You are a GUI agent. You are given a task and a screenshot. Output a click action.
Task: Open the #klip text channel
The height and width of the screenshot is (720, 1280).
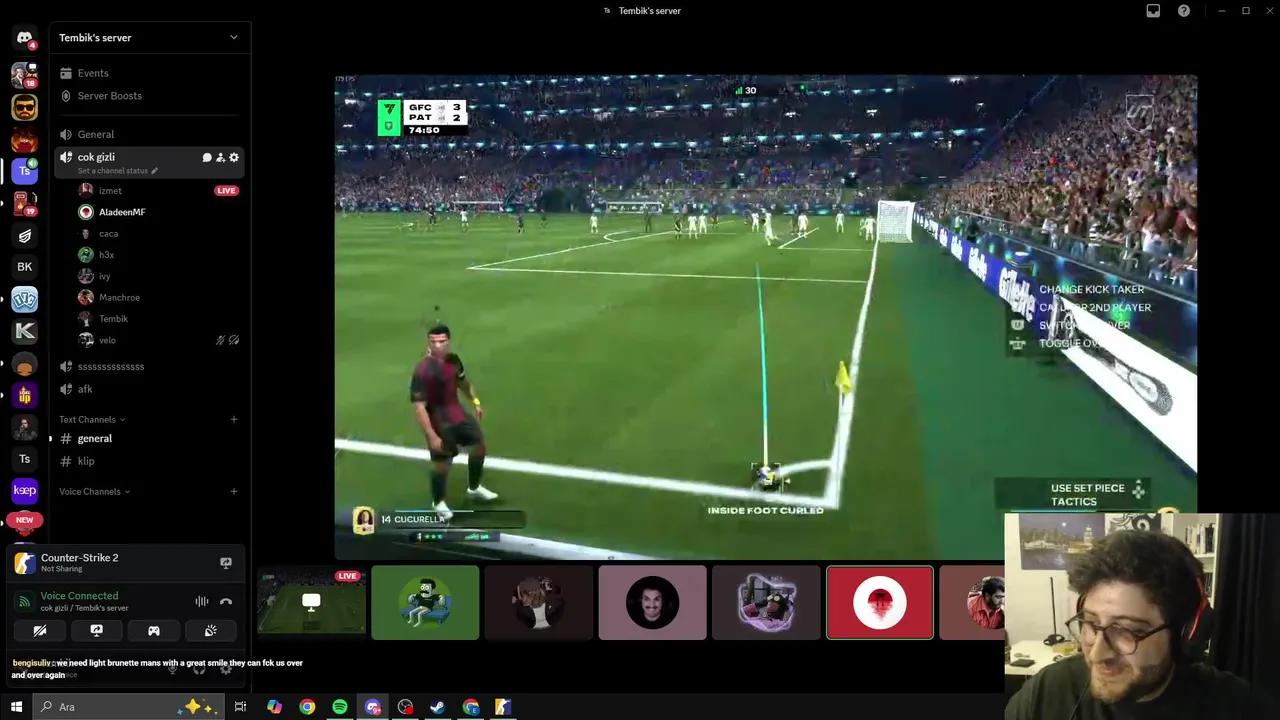click(150, 461)
